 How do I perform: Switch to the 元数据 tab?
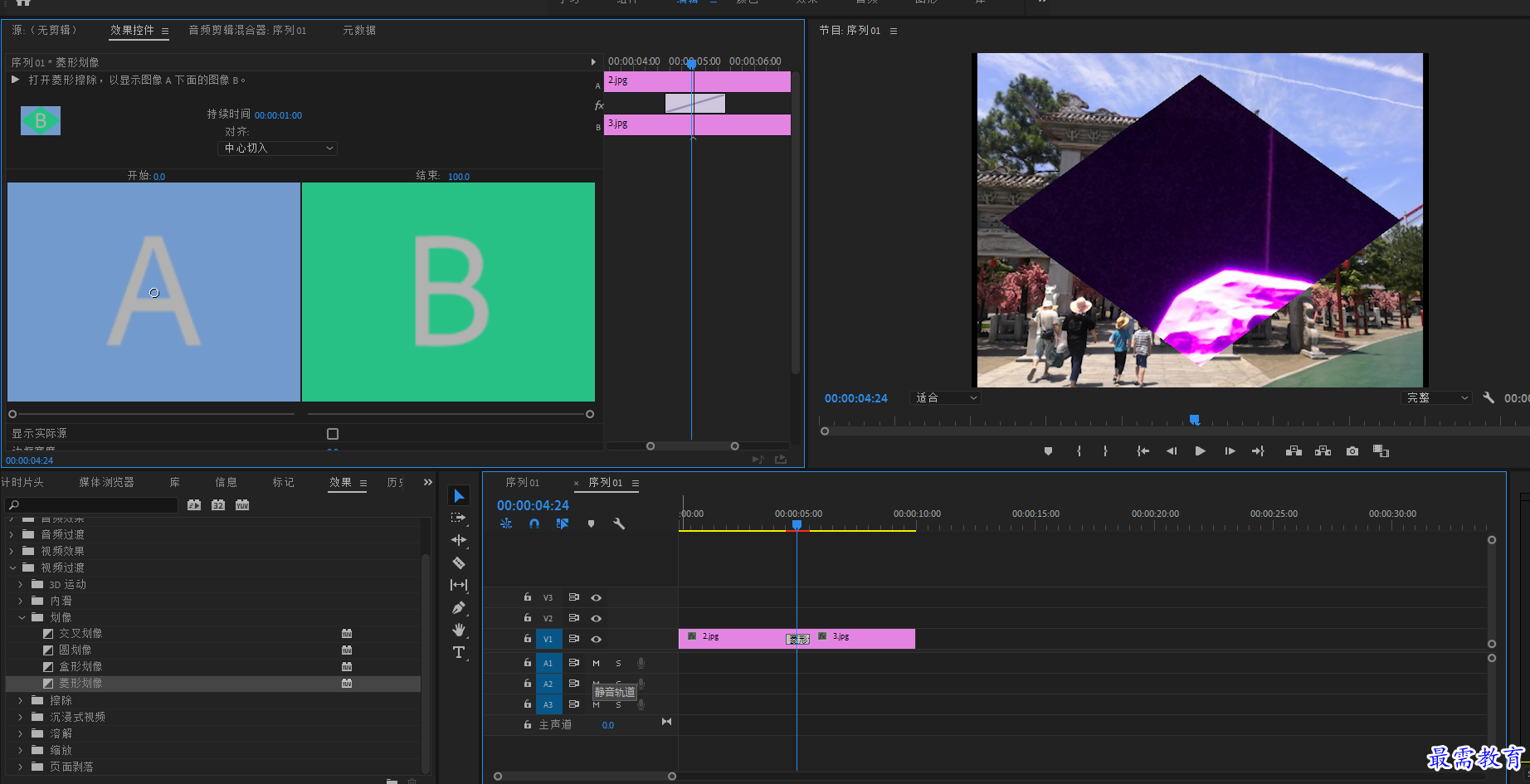359,30
